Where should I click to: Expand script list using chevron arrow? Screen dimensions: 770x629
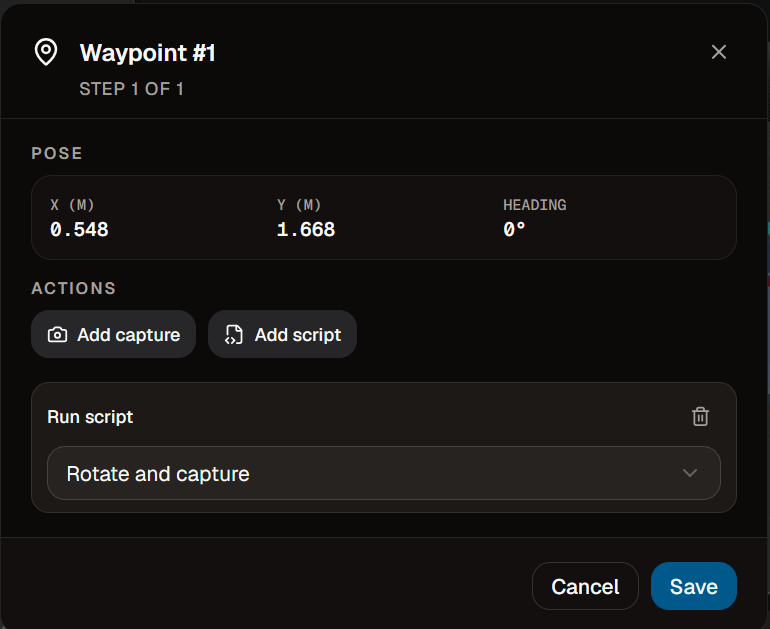tap(690, 473)
